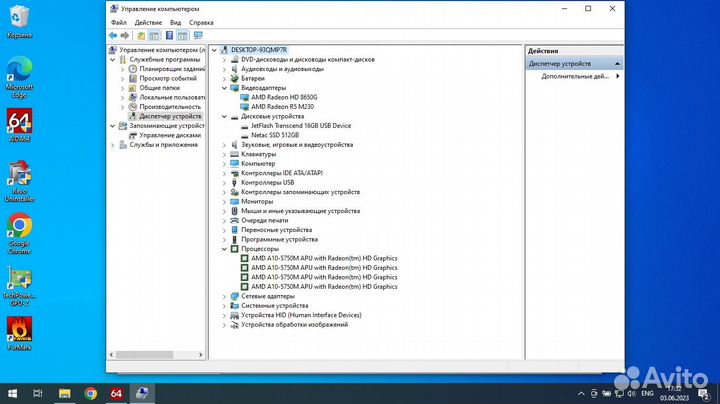Expand Службы и приложения node
The height and width of the screenshot is (404, 720).
click(112, 145)
